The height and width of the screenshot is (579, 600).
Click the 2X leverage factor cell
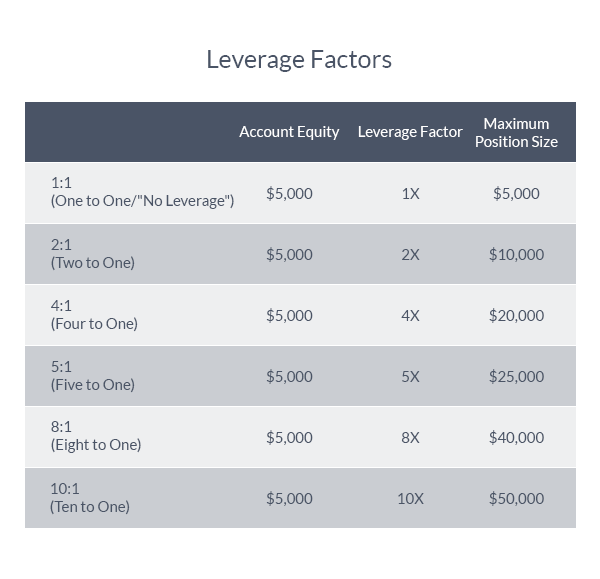click(410, 254)
